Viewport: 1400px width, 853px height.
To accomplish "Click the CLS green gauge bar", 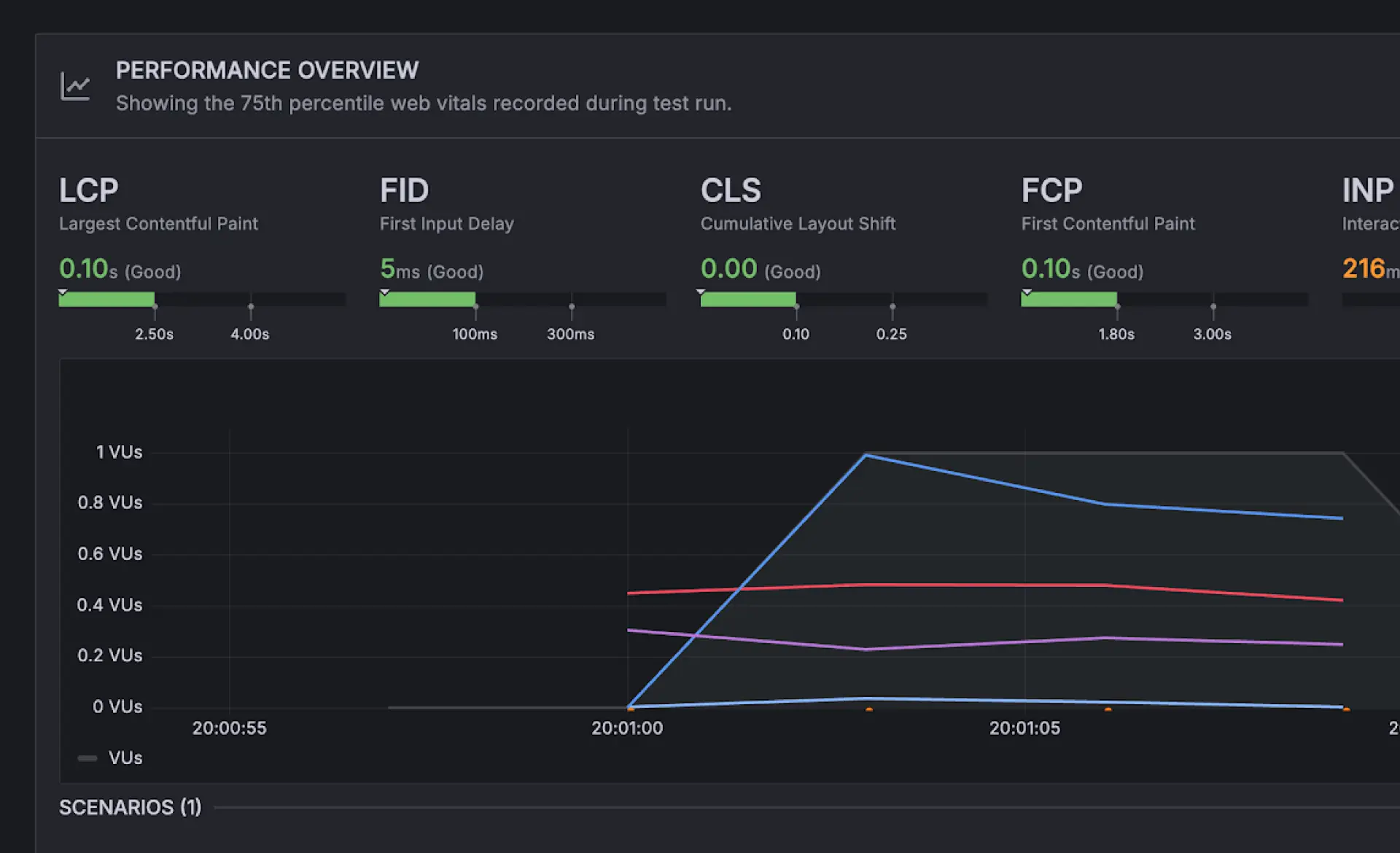I will [748, 299].
